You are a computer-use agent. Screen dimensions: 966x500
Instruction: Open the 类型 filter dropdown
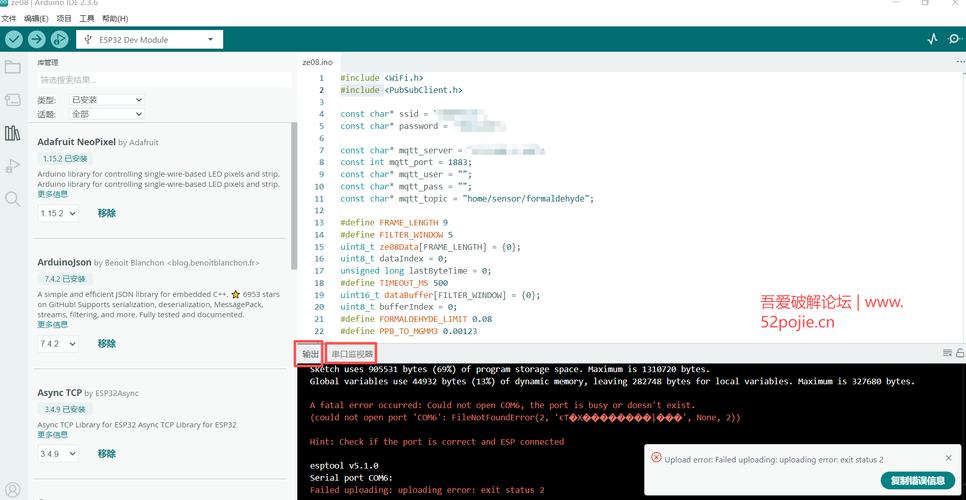click(107, 100)
